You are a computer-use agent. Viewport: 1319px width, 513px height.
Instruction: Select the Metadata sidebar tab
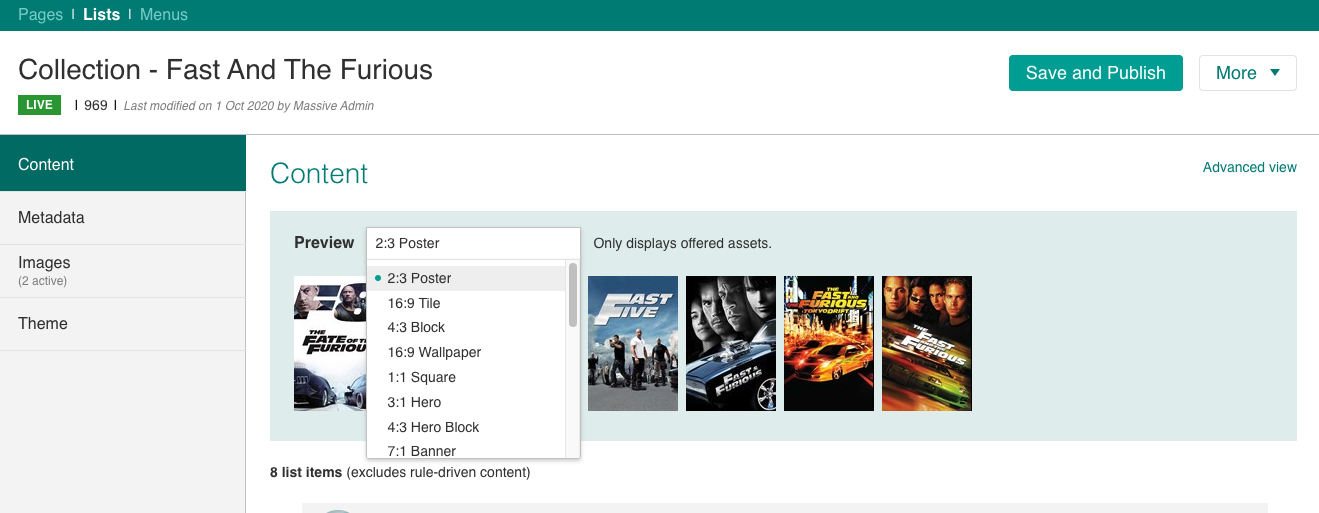pos(123,218)
